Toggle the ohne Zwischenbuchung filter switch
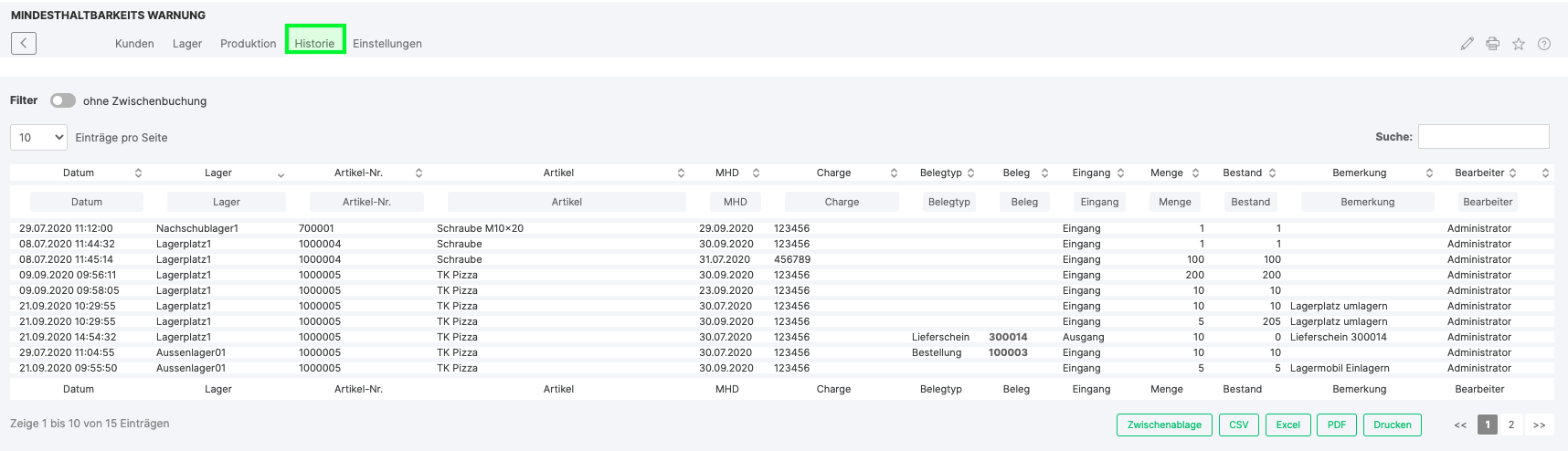This screenshot has width=1568, height=451. 62,100
